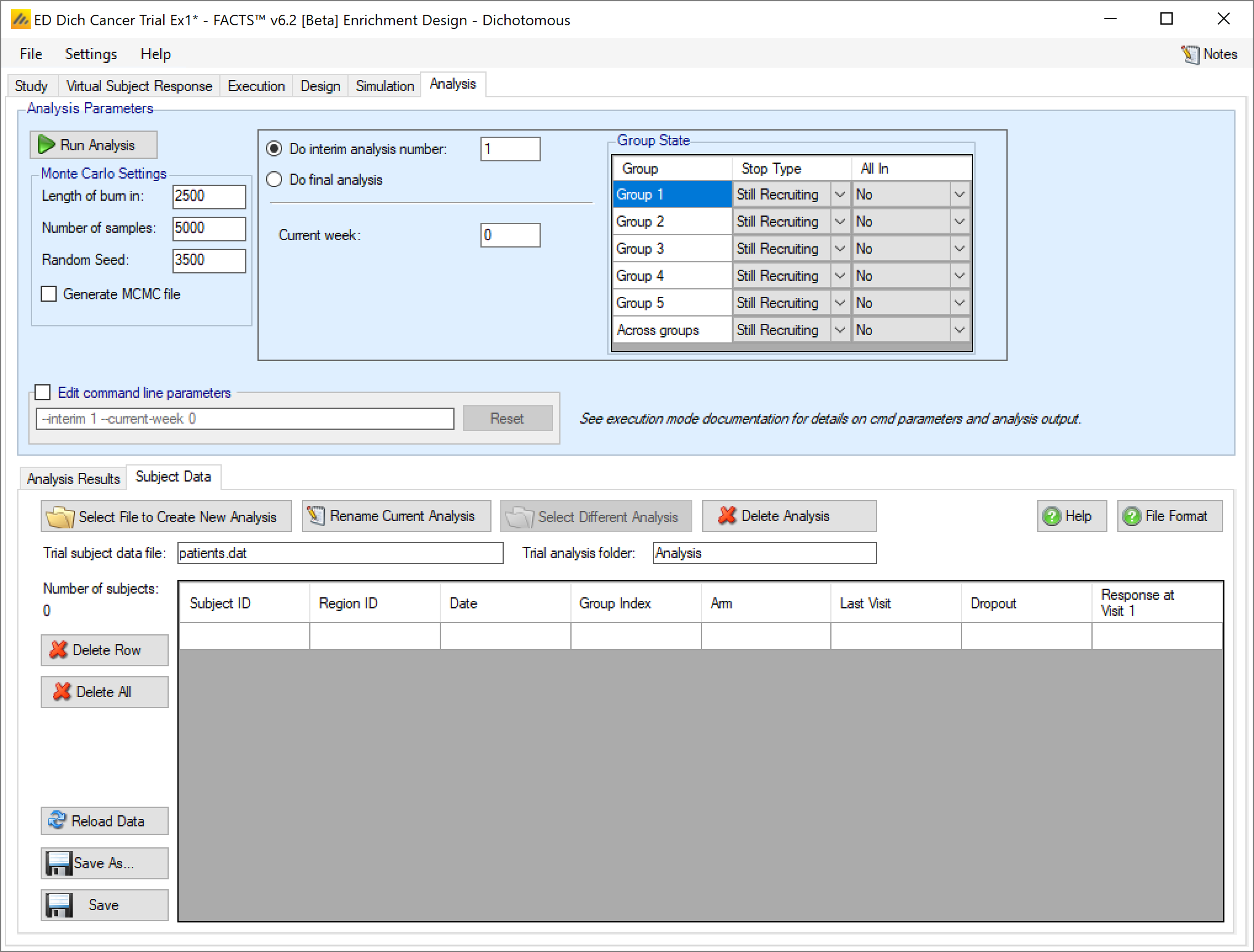
Task: Switch to the Simulation tab
Action: (x=384, y=86)
